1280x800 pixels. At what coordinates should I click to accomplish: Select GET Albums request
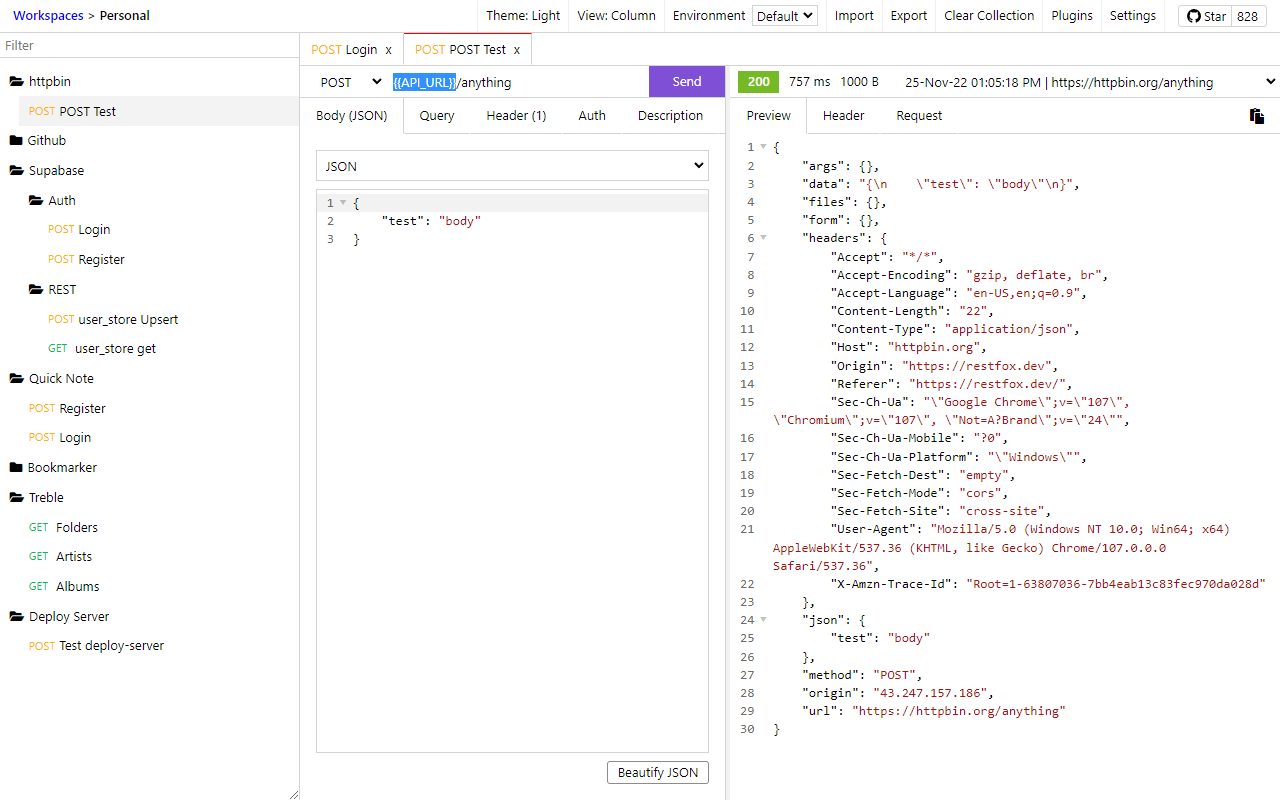tap(64, 587)
